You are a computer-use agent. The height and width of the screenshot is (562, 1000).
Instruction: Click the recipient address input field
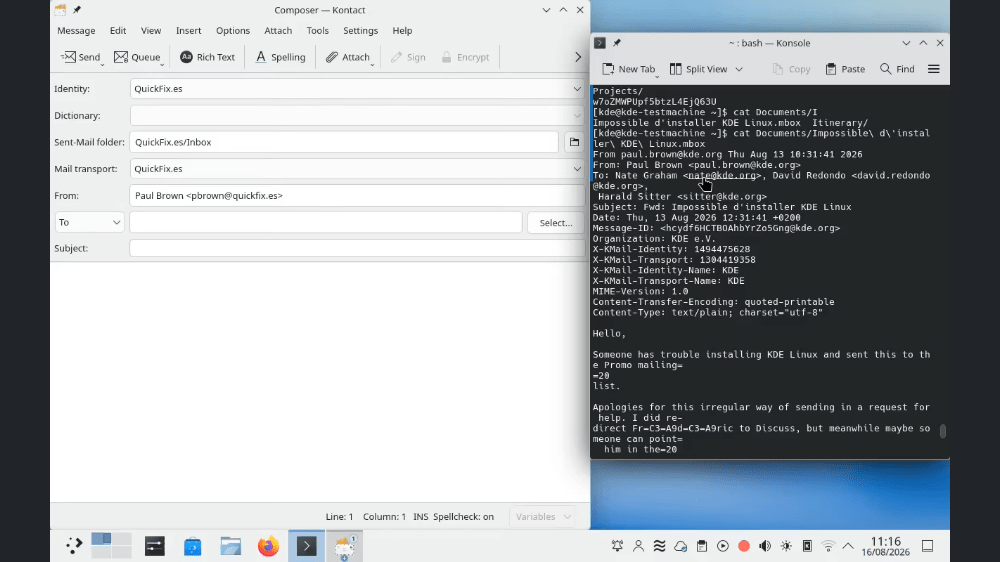(326, 222)
